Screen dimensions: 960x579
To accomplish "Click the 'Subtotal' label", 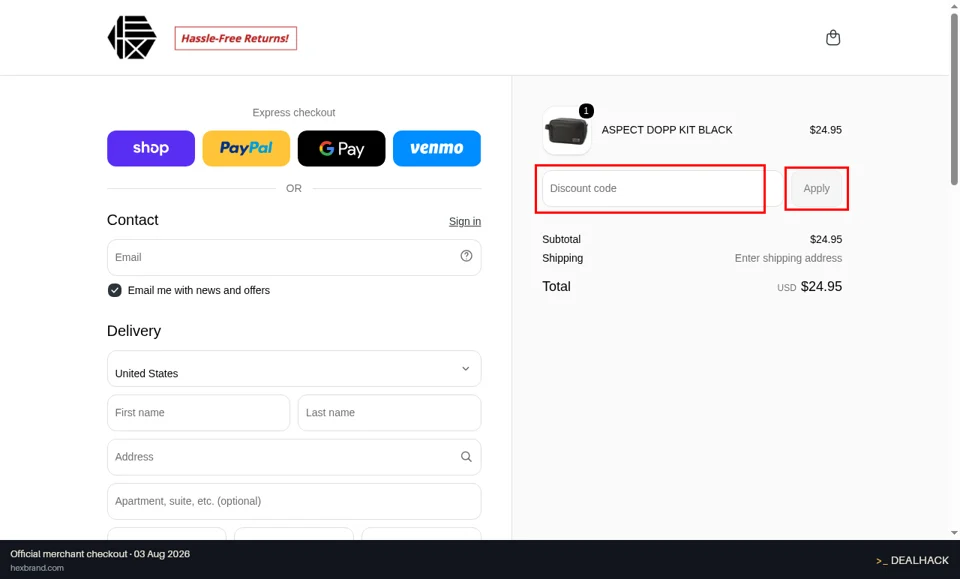I will (x=561, y=239).
